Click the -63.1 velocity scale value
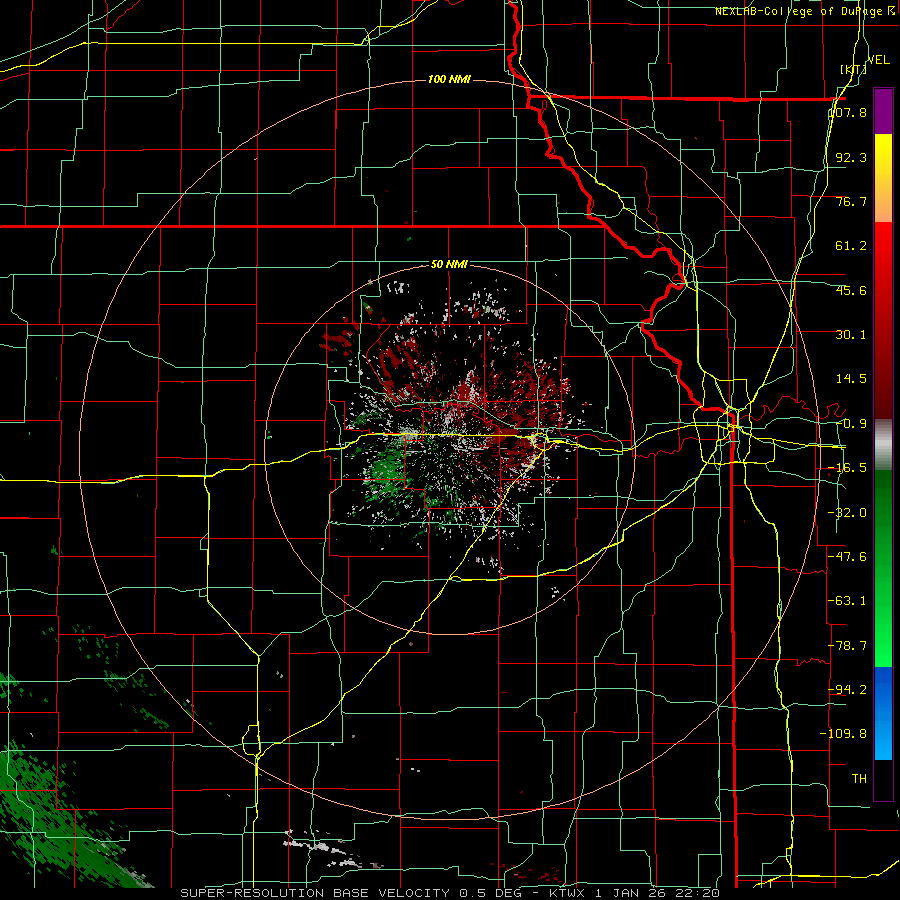Image resolution: width=900 pixels, height=900 pixels. click(x=848, y=601)
